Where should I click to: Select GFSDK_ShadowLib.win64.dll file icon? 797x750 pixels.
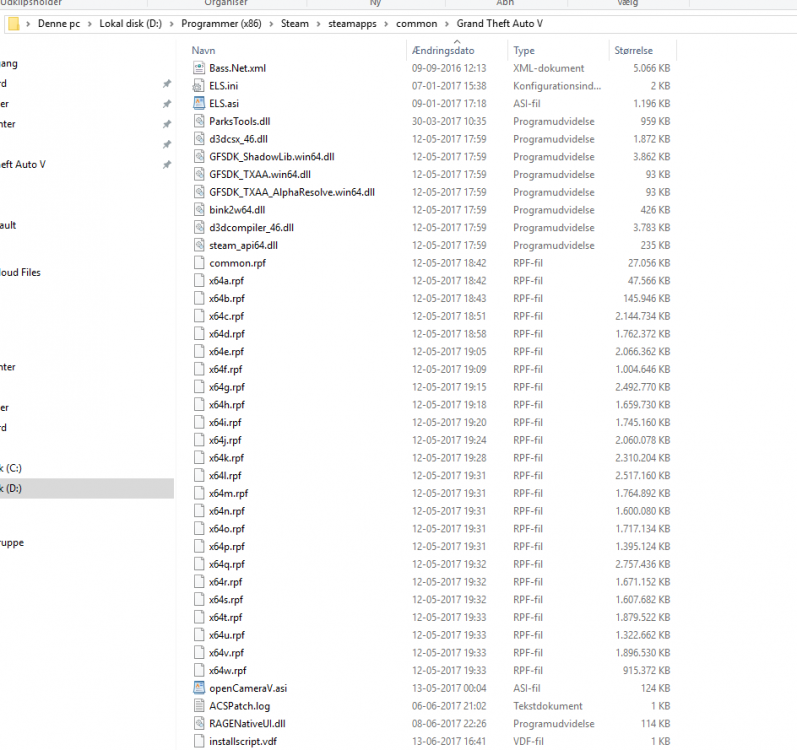click(199, 157)
